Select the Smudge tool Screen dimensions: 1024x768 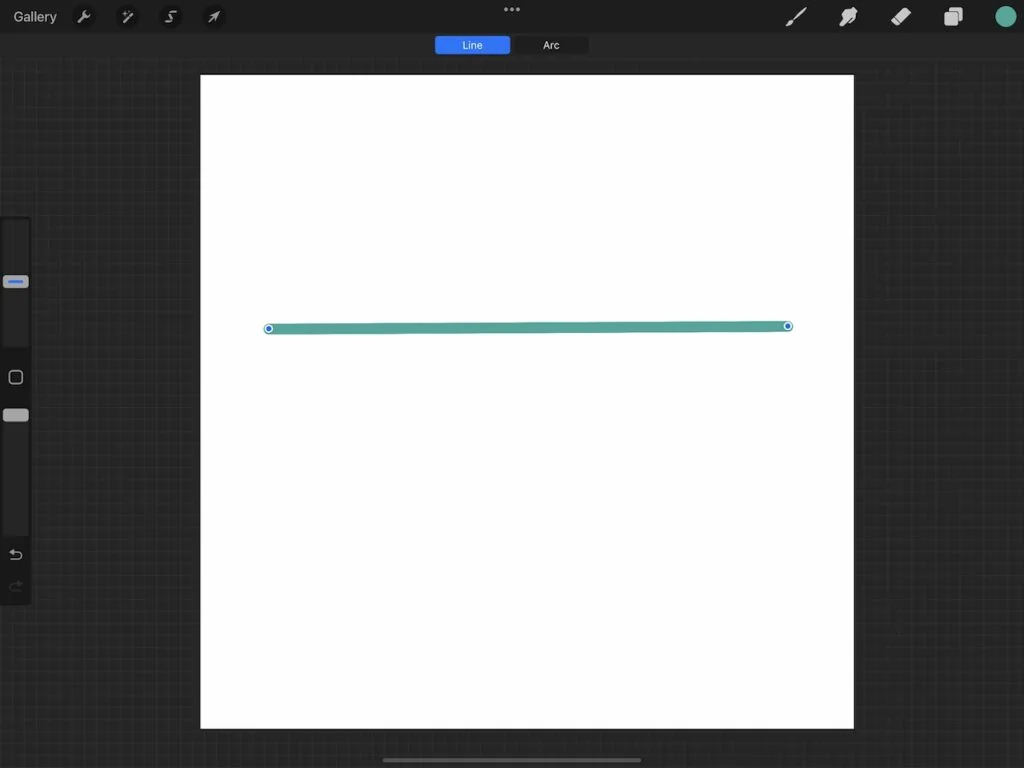point(848,17)
